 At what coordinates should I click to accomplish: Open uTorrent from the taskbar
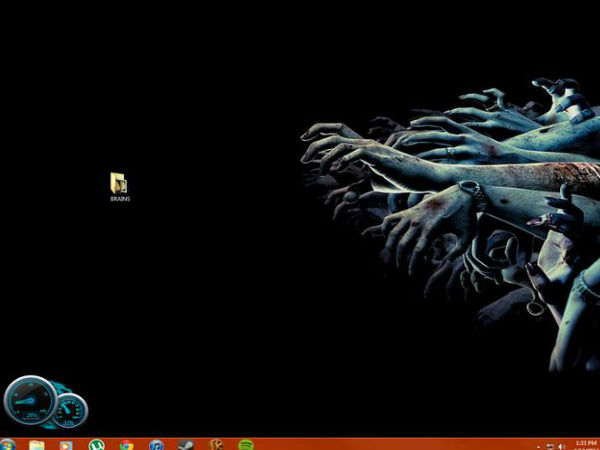coord(96,444)
